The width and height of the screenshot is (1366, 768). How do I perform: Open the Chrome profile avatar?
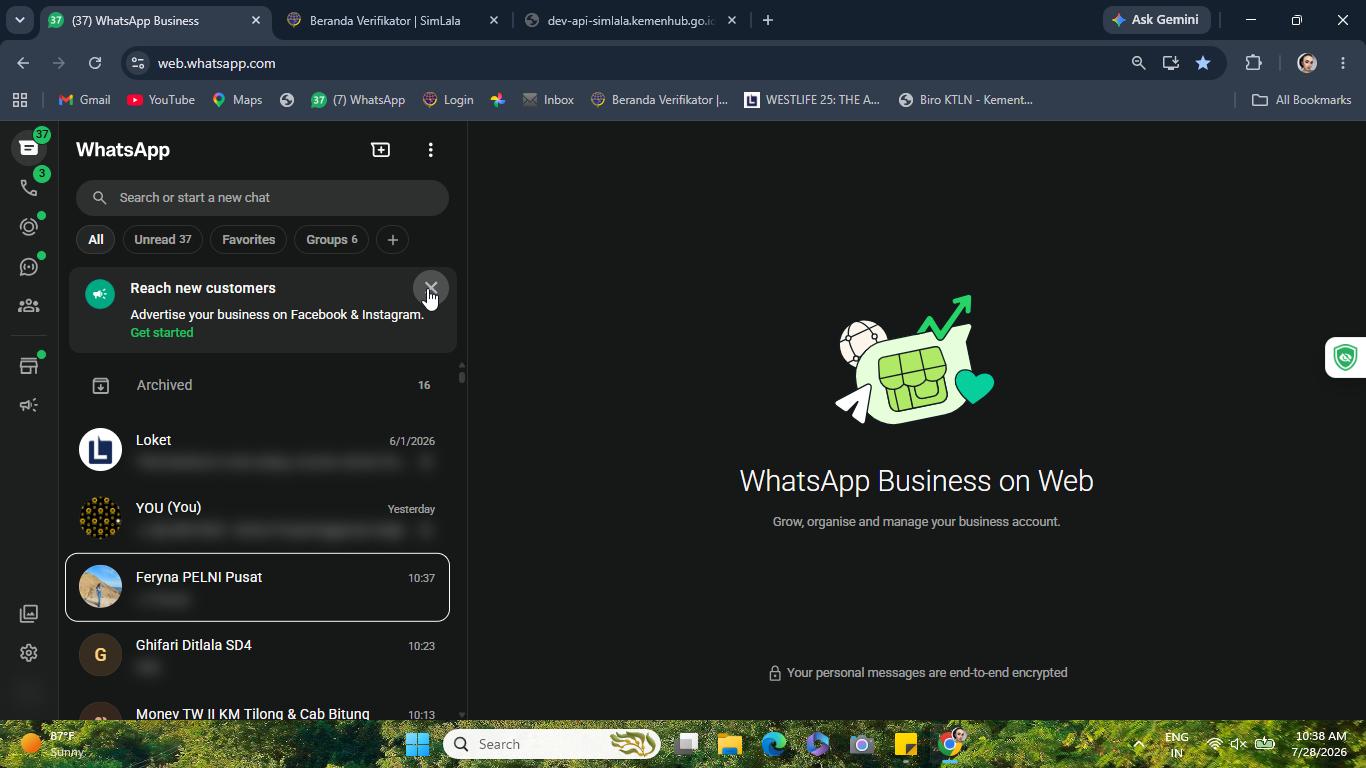click(x=1307, y=63)
